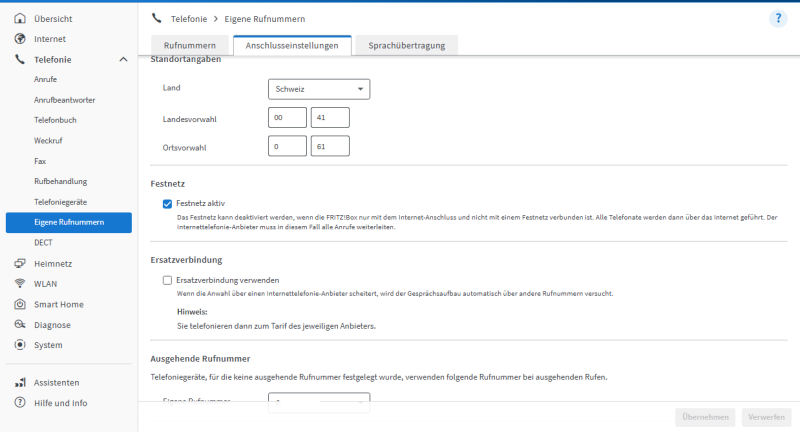The width and height of the screenshot is (800, 432).
Task: Collapse the Telefonie menu chevron
Action: 123,60
